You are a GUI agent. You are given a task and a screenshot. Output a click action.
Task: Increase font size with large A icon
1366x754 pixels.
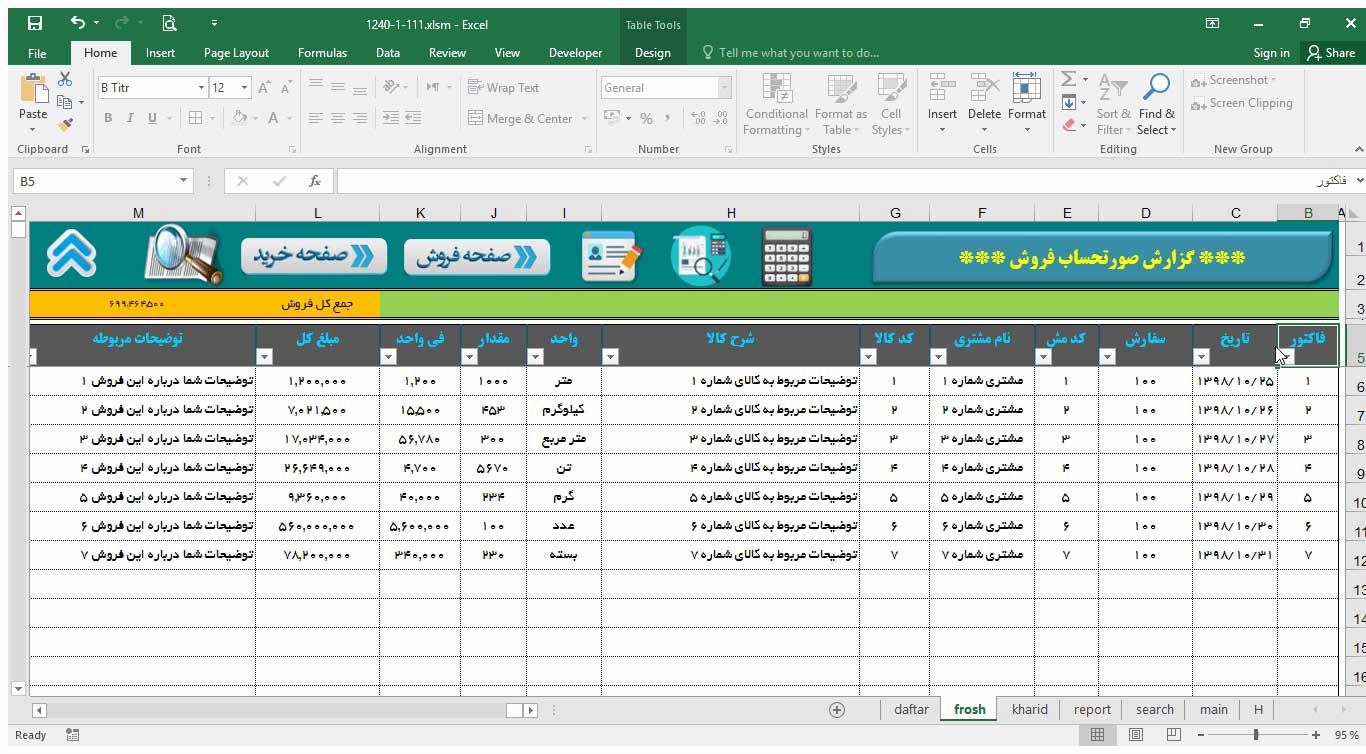coord(264,88)
